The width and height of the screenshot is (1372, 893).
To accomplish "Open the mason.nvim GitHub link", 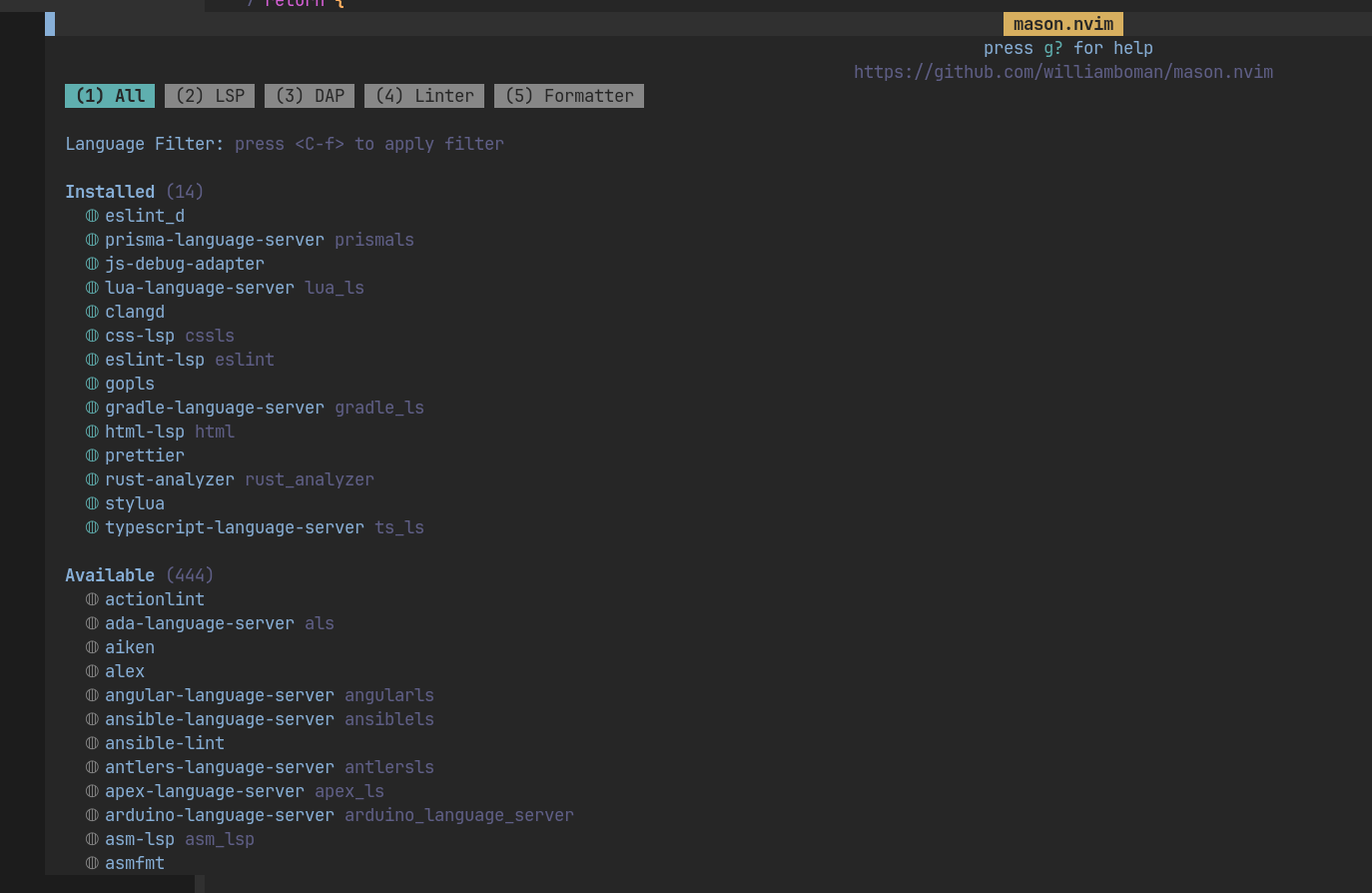I will click(1063, 72).
